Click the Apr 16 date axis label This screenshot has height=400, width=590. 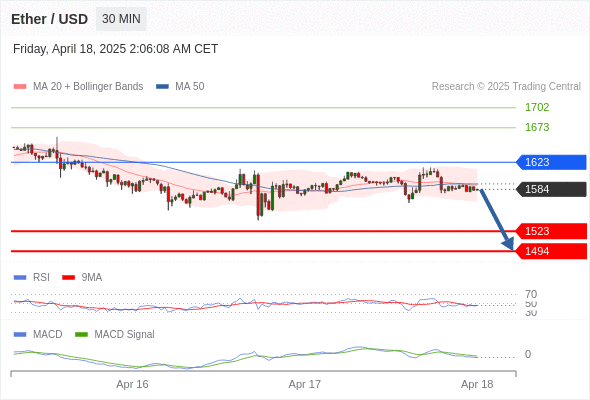[x=132, y=384]
